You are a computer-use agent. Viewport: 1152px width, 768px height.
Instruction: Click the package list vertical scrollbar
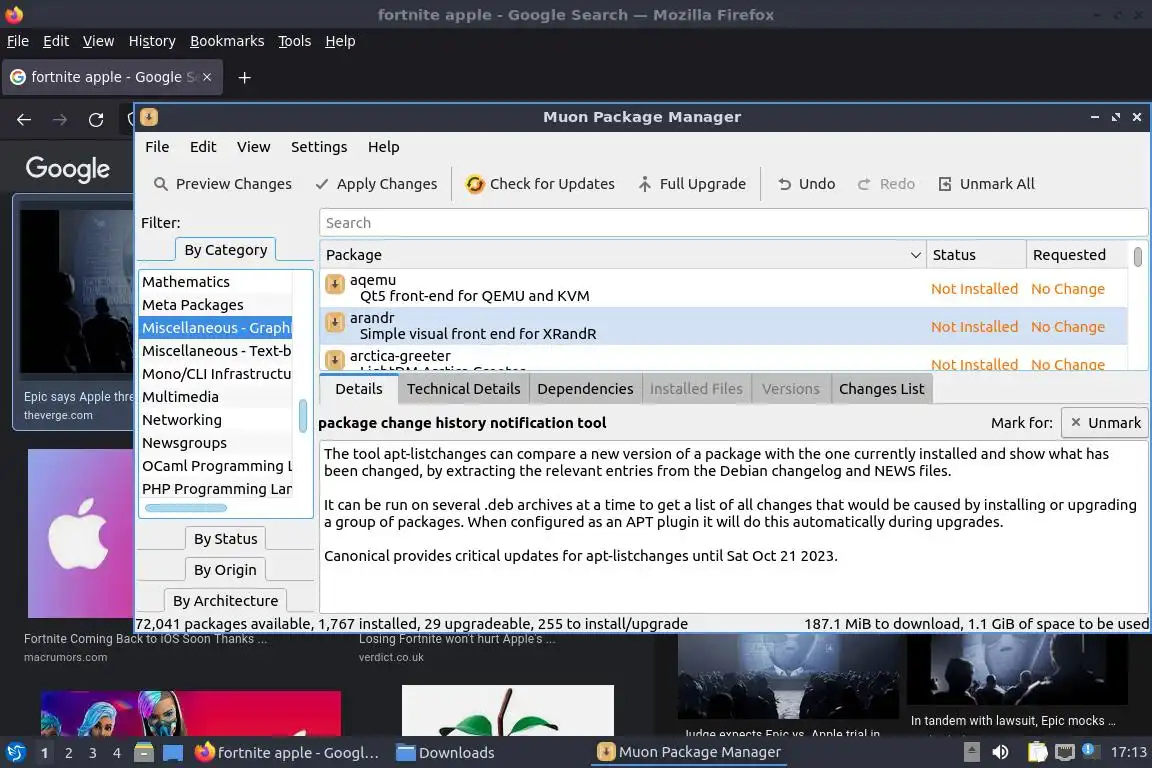(x=1137, y=256)
